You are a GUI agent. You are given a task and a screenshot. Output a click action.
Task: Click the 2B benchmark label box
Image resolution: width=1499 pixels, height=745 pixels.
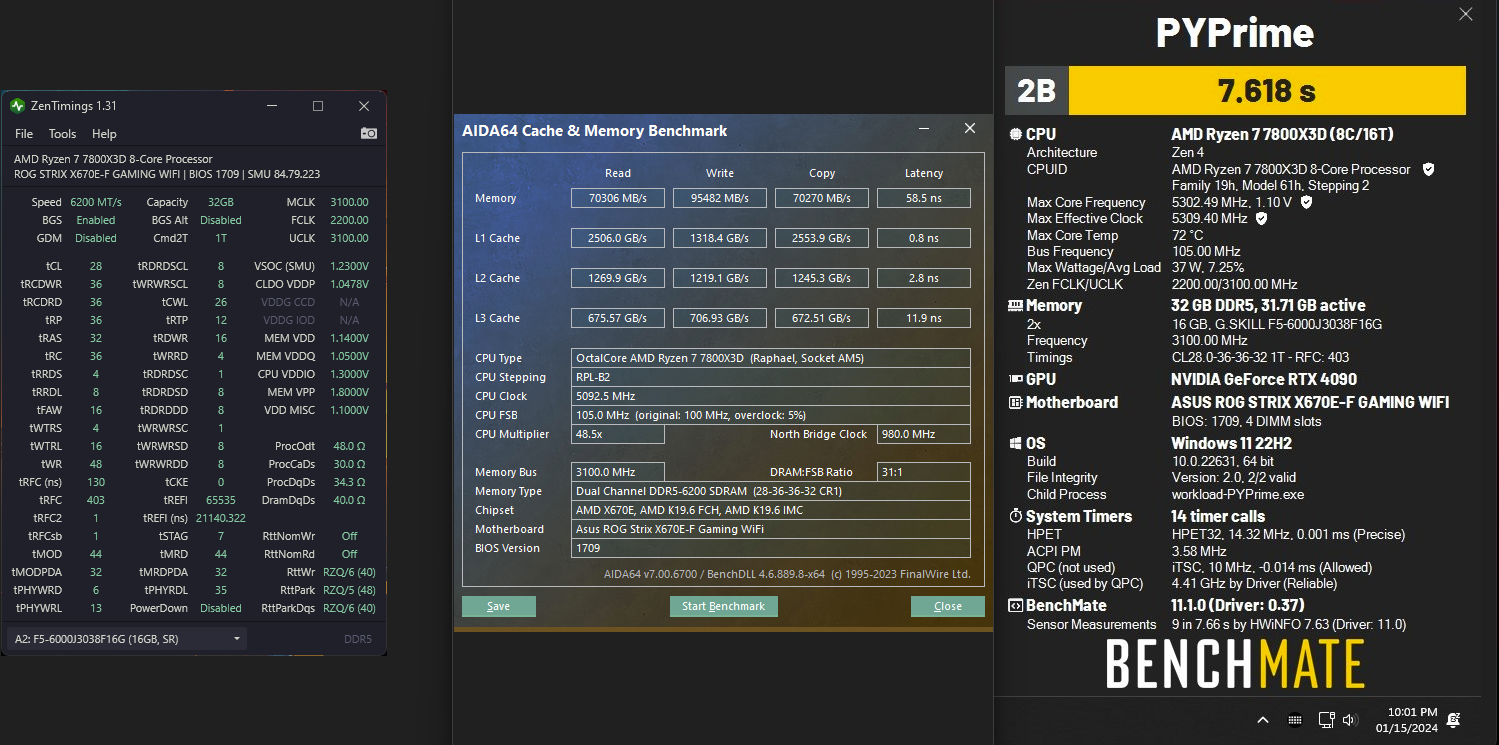(x=1037, y=91)
